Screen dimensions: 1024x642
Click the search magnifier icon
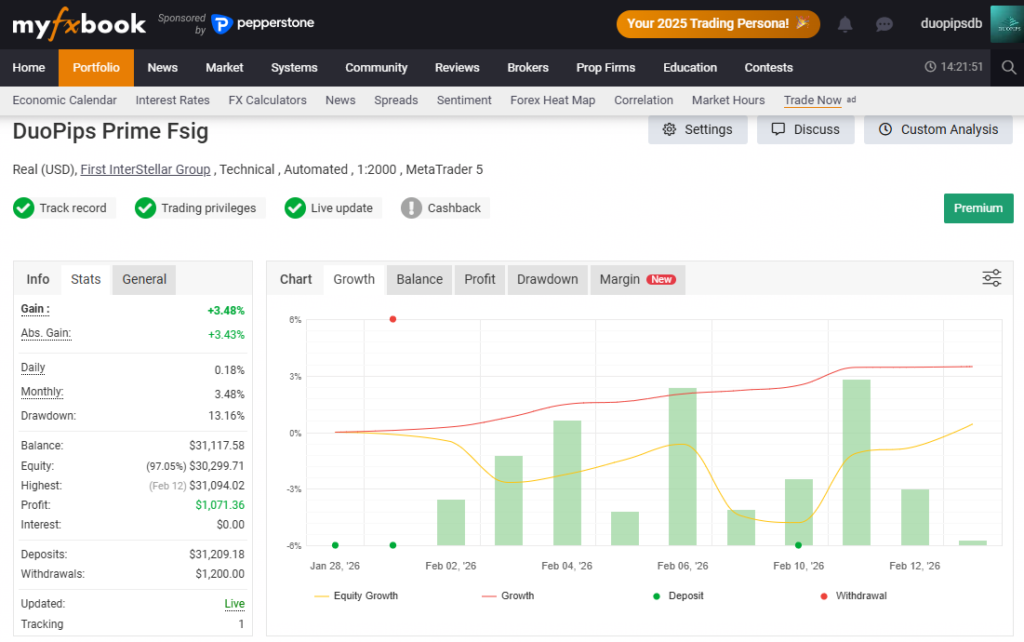coord(1008,67)
